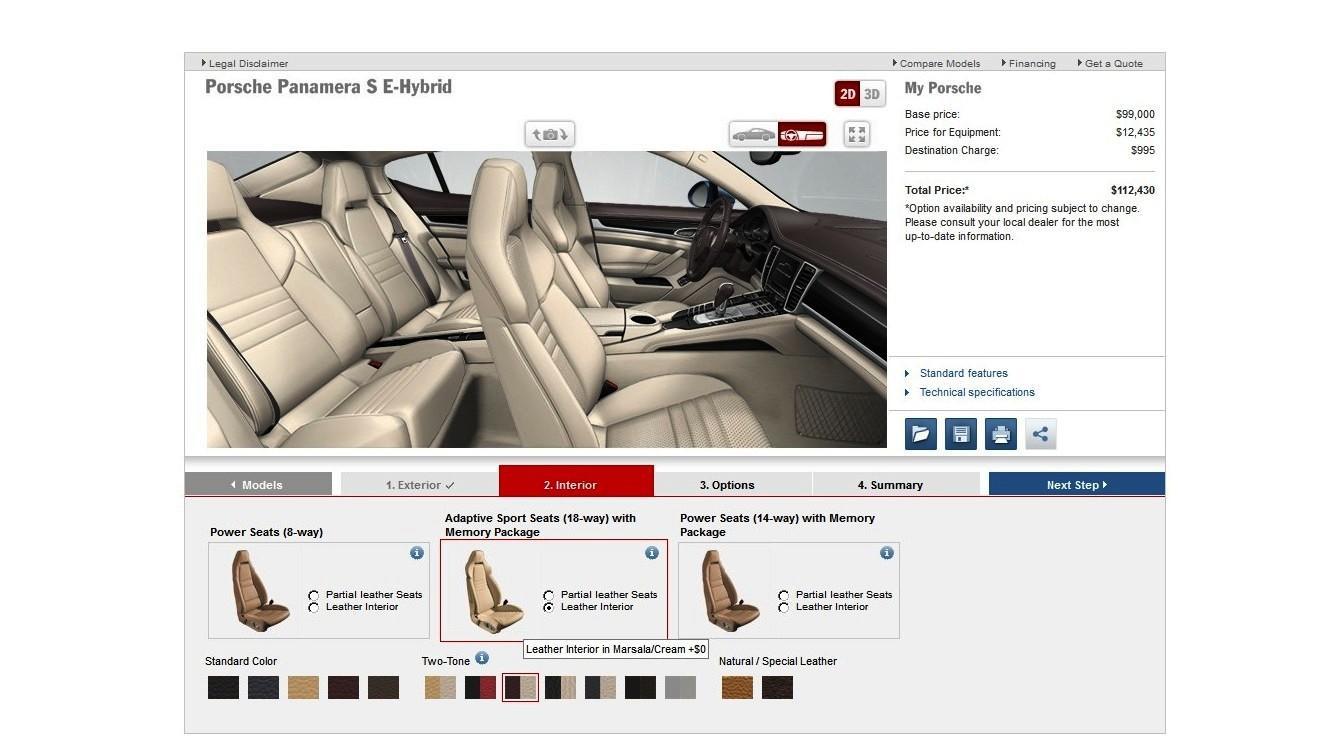The width and height of the screenshot is (1326, 742).
Task: Choose the dark blue/cream two-tone swatch
Action: [600, 687]
